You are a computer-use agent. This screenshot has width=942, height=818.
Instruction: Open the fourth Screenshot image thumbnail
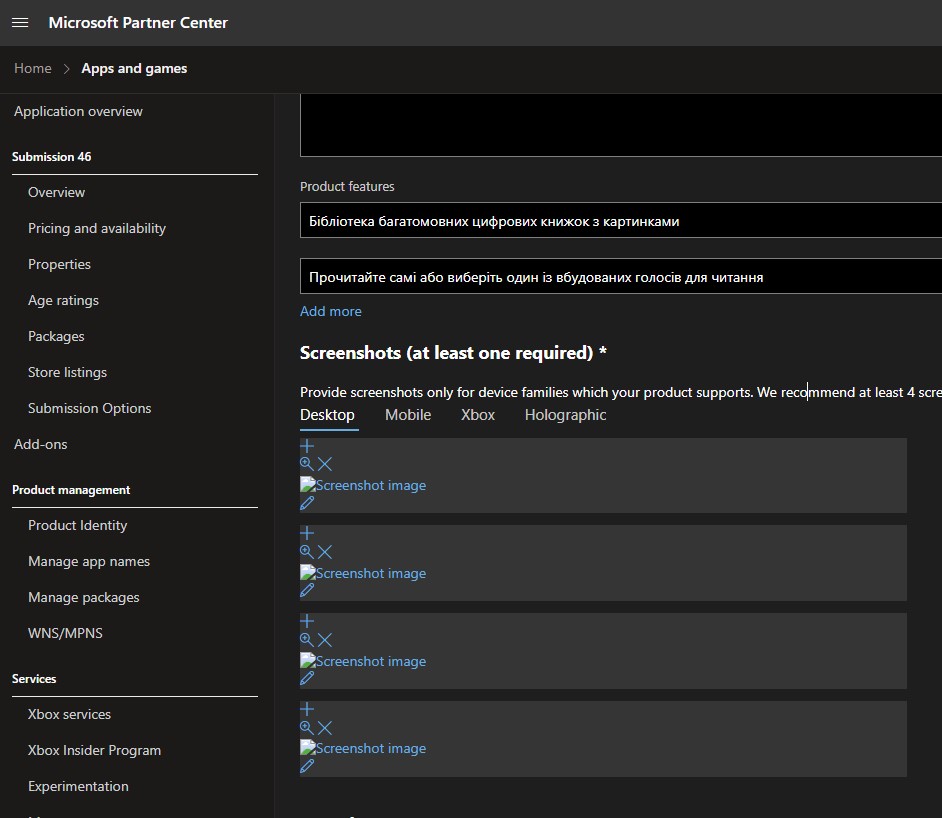[x=364, y=748]
